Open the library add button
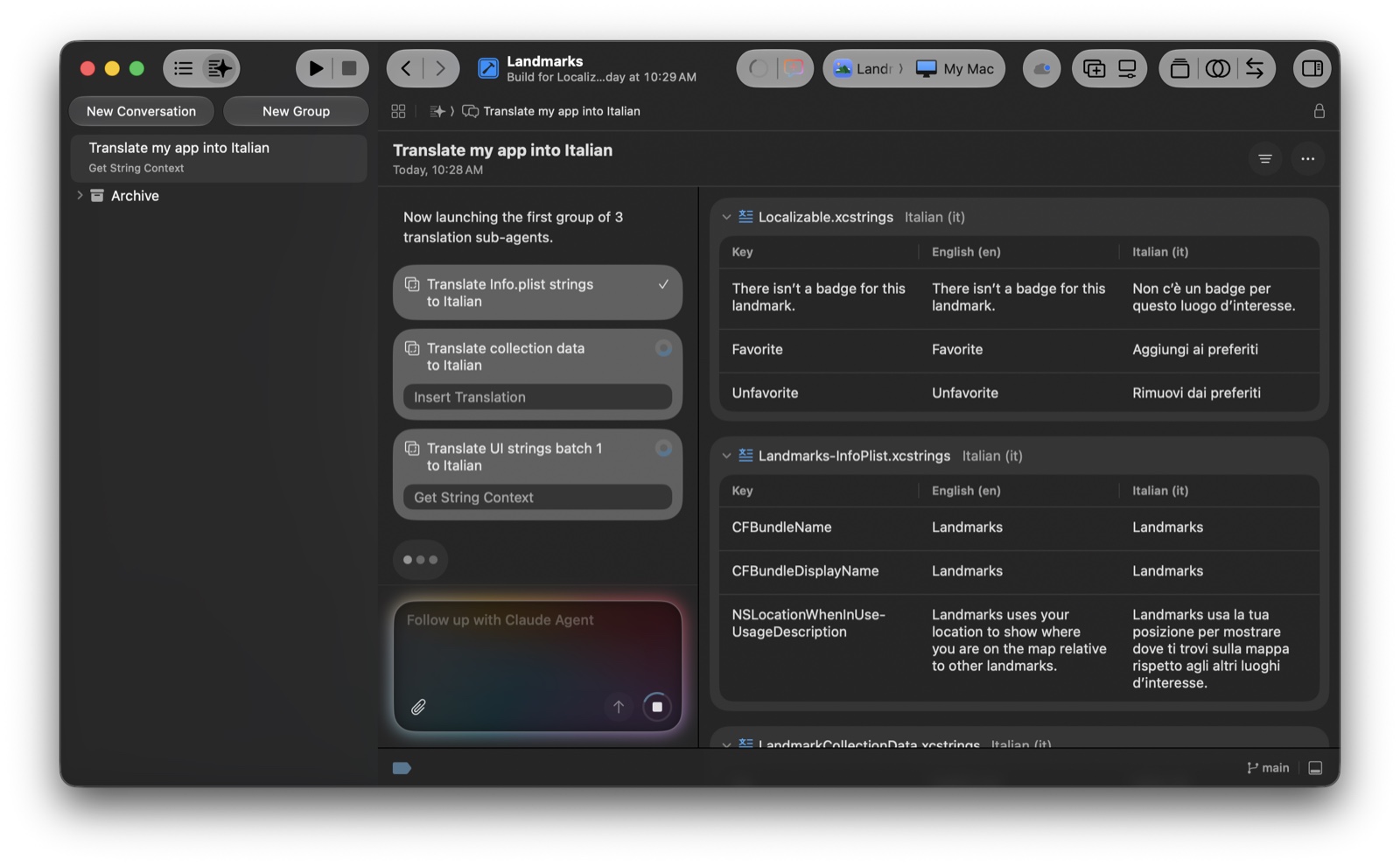Viewport: 1400px width, 866px height. tap(1094, 68)
